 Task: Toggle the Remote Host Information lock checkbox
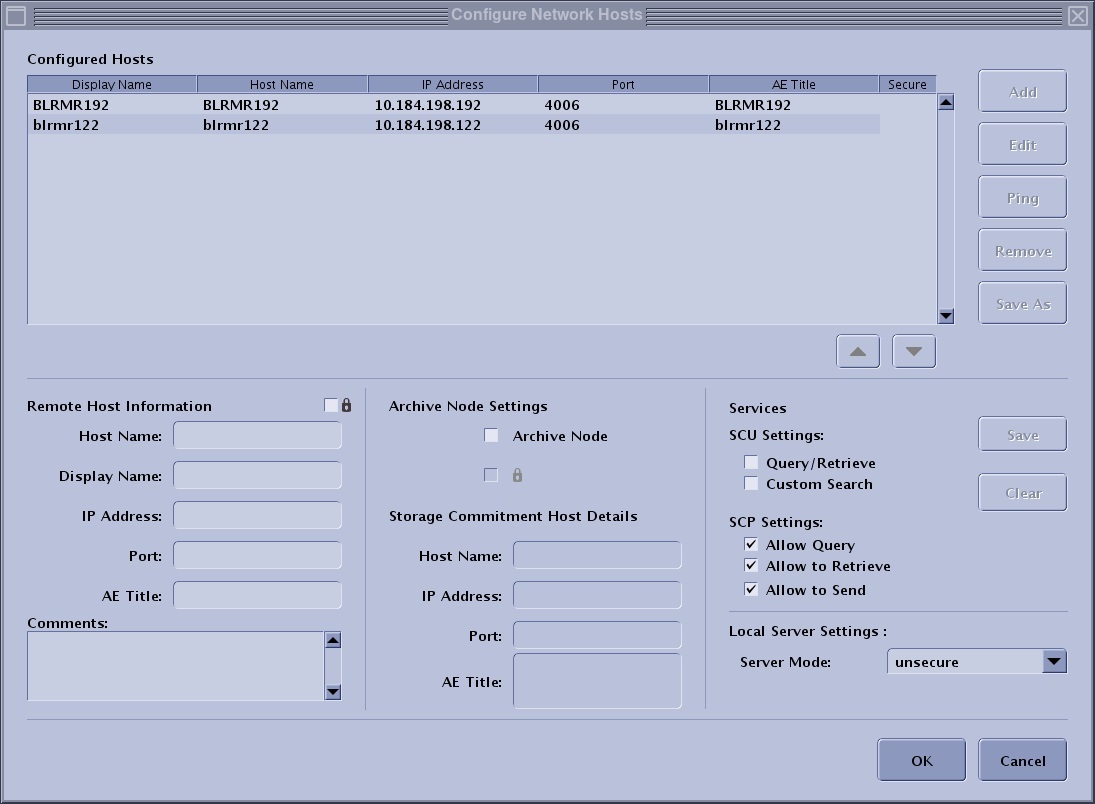(x=331, y=405)
